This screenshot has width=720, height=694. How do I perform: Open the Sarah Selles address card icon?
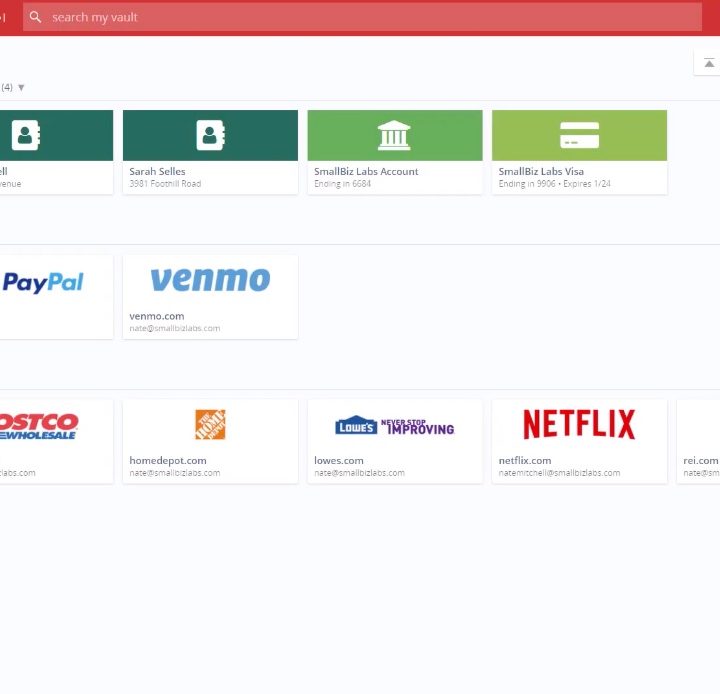(210, 135)
